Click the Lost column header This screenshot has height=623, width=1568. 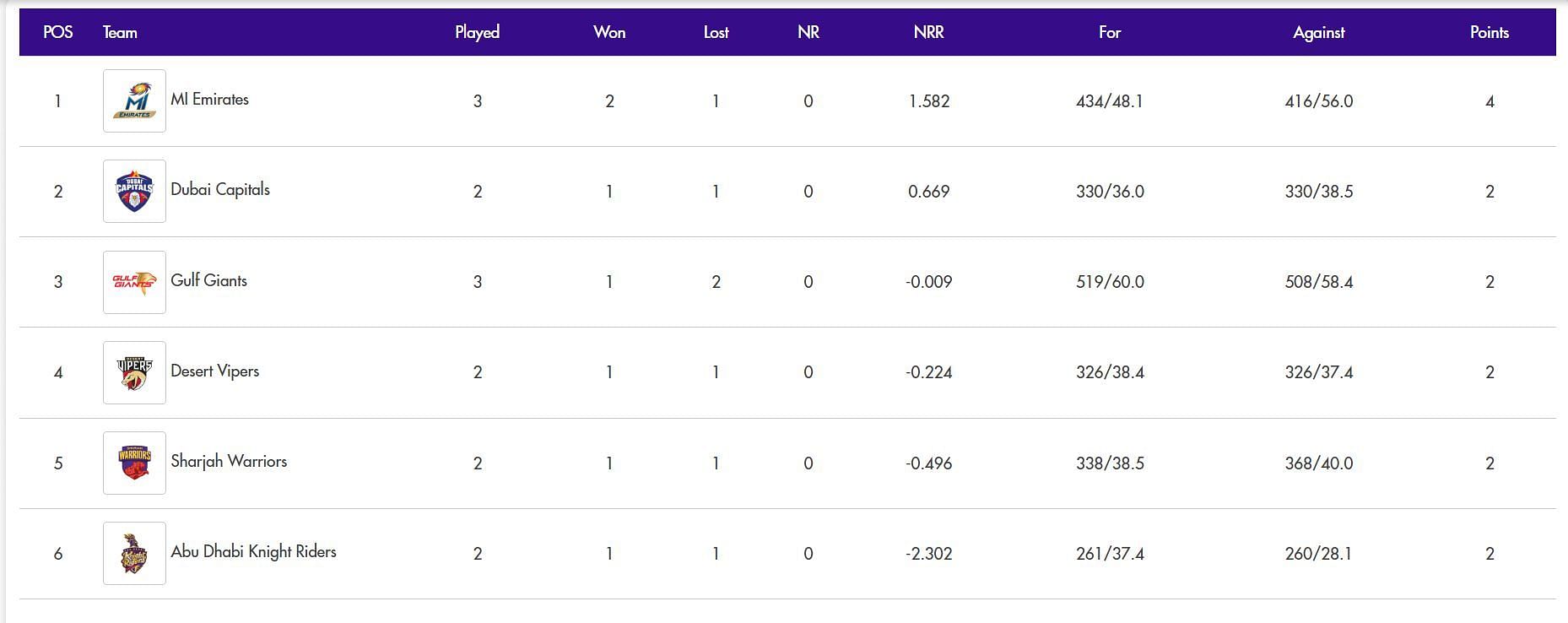coord(716,32)
